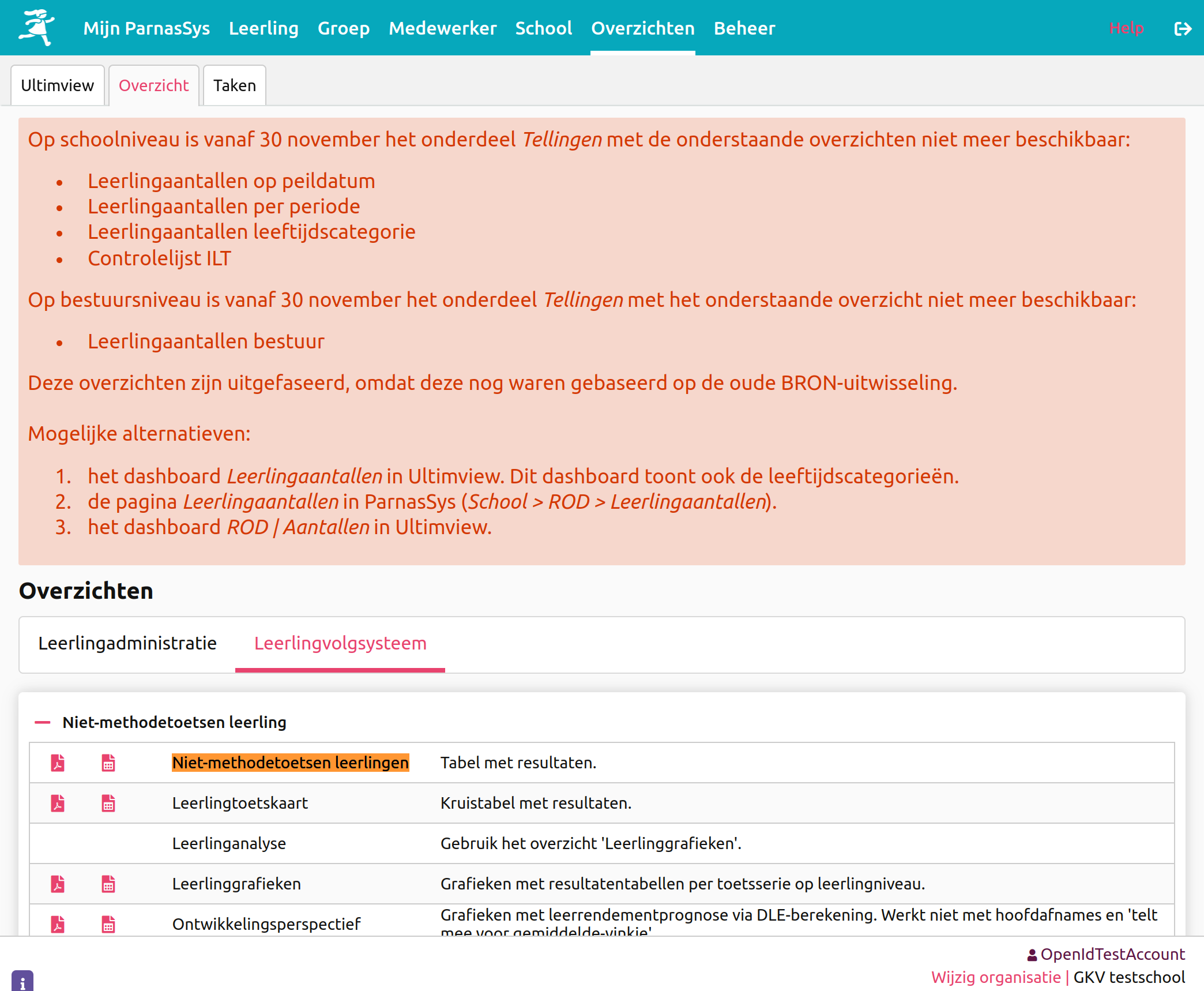The height and width of the screenshot is (991, 1204).
Task: Open the info icon bottom left
Action: (x=24, y=981)
